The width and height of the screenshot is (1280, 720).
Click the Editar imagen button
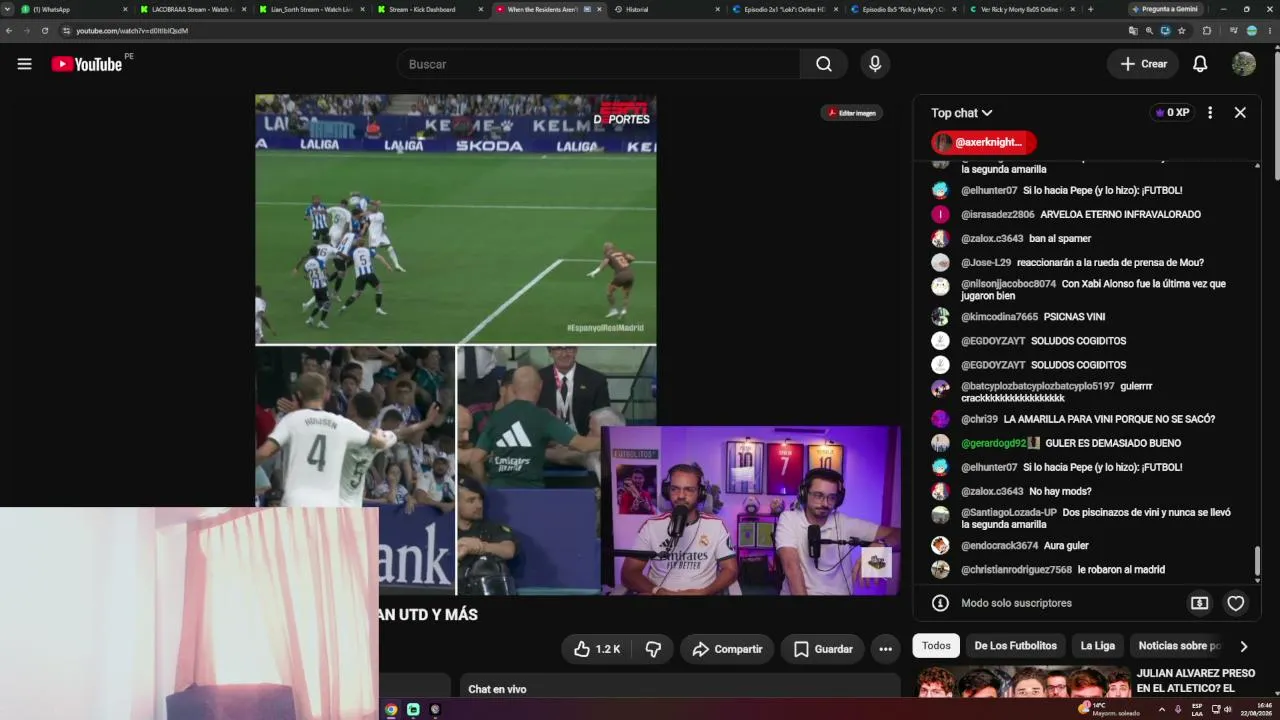coord(851,113)
